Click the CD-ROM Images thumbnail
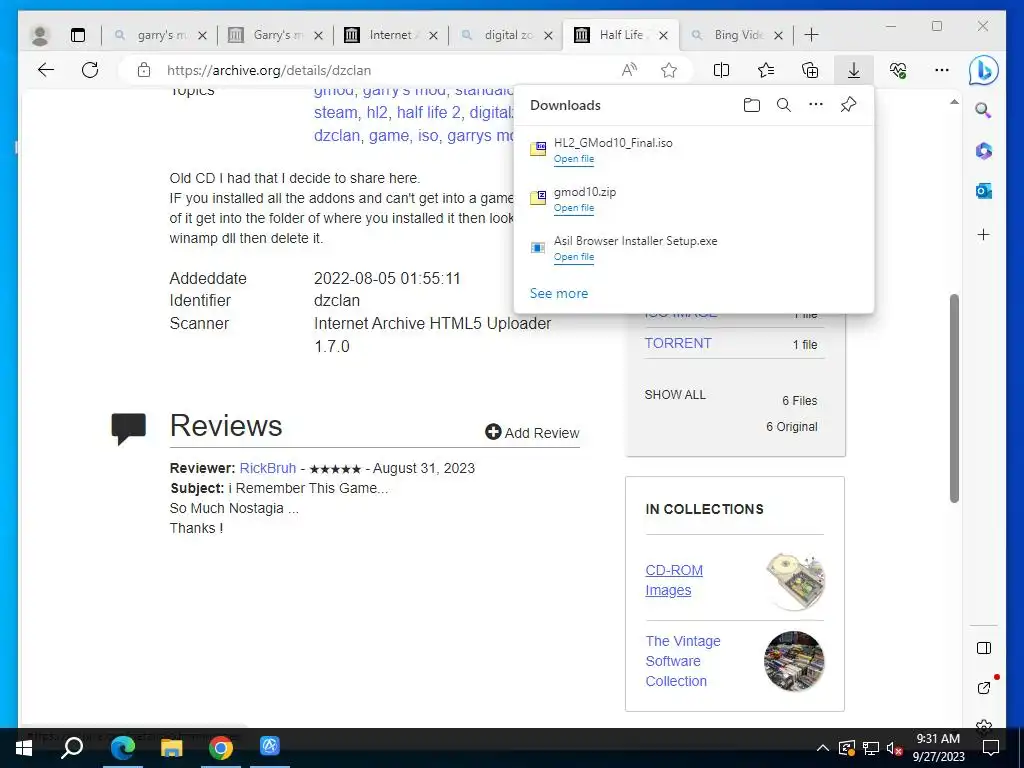The height and width of the screenshot is (768, 1024). click(x=795, y=581)
